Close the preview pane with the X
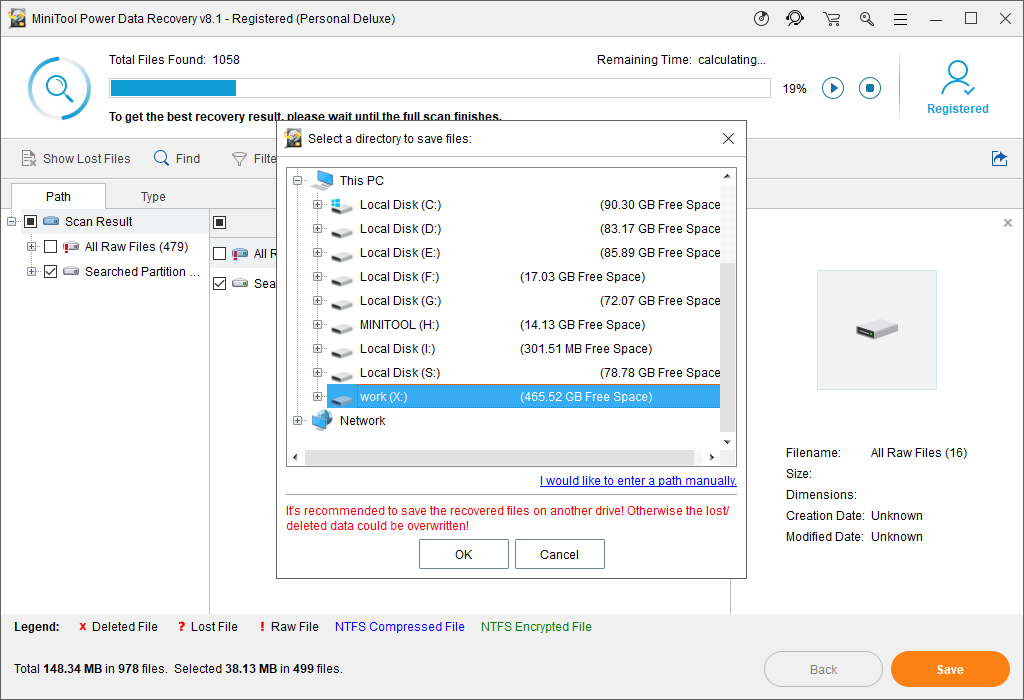The image size is (1024, 700). pos(1008,223)
